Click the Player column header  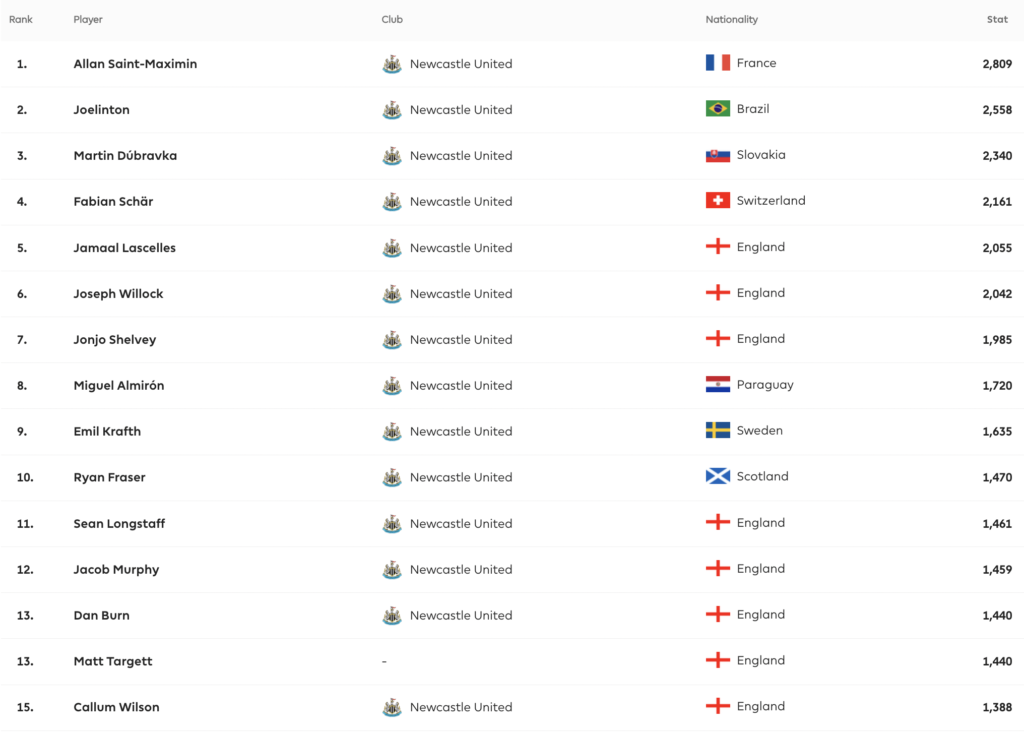point(88,20)
